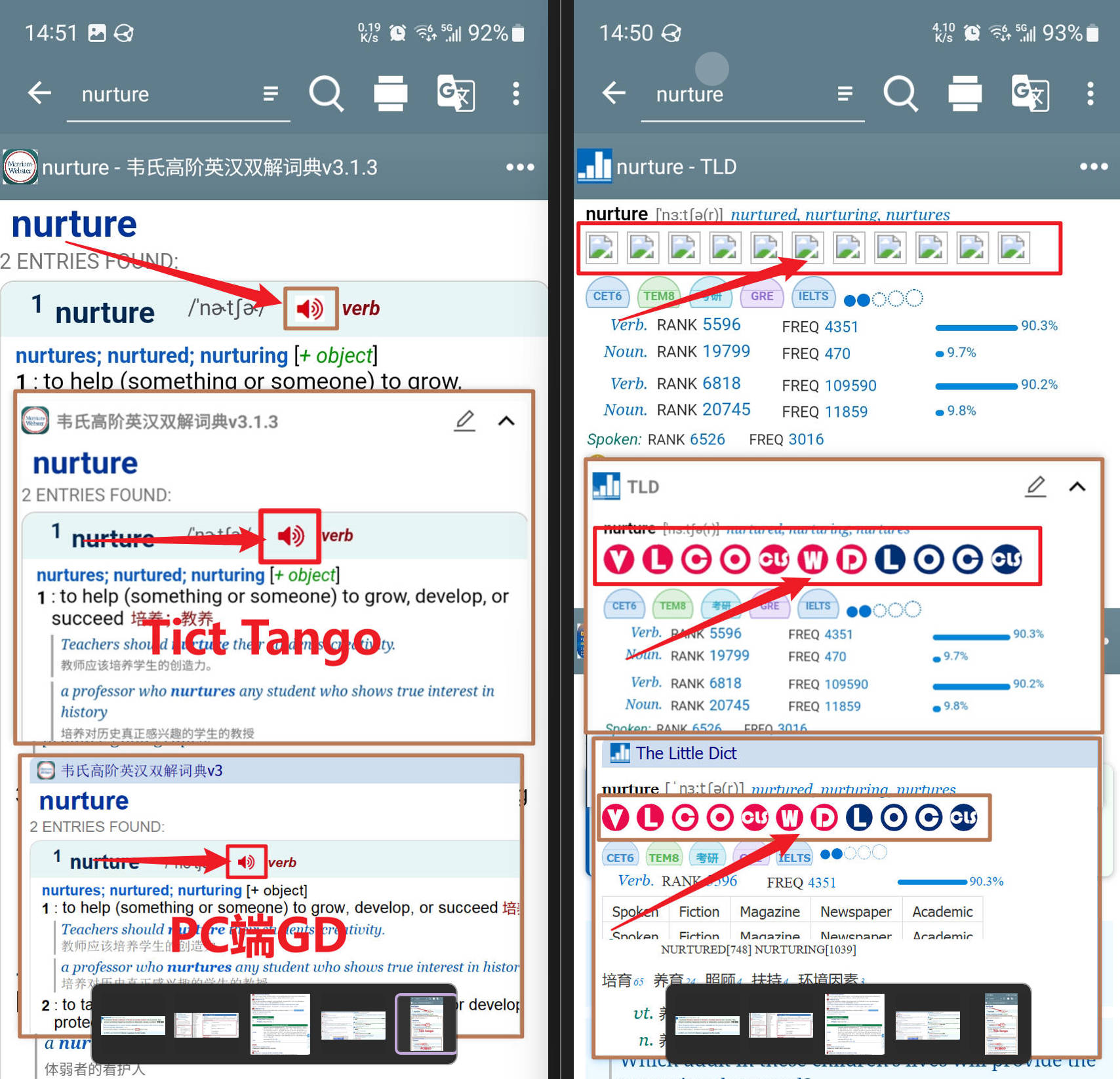Open the 'nurturing' inflection link at top right
1120x1079 pixels.
842,214
